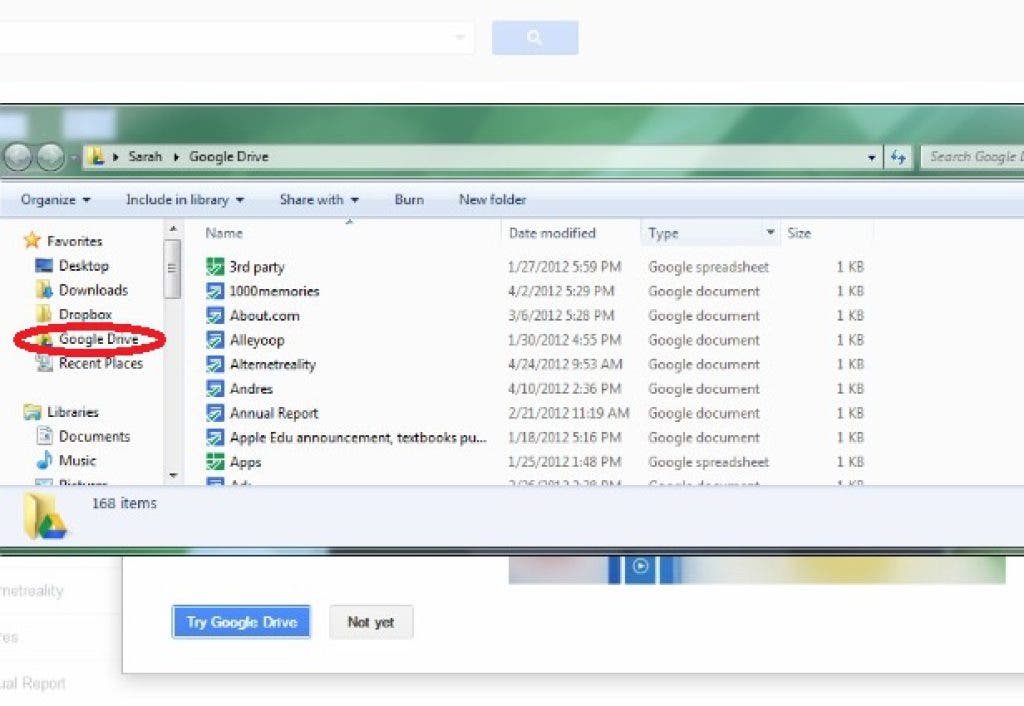Click the navigation pane scrollbar thumb
This screenshot has width=1024, height=706.
[x=172, y=268]
